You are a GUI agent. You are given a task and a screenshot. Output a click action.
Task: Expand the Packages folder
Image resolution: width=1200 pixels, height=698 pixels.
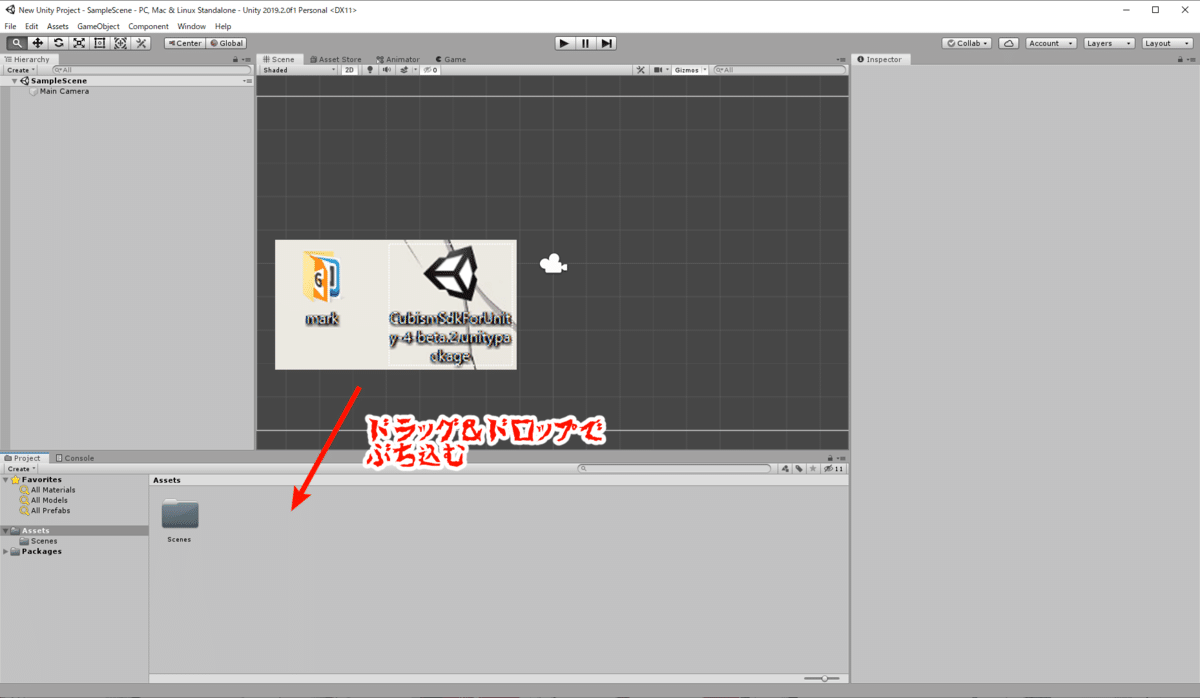pos(6,552)
